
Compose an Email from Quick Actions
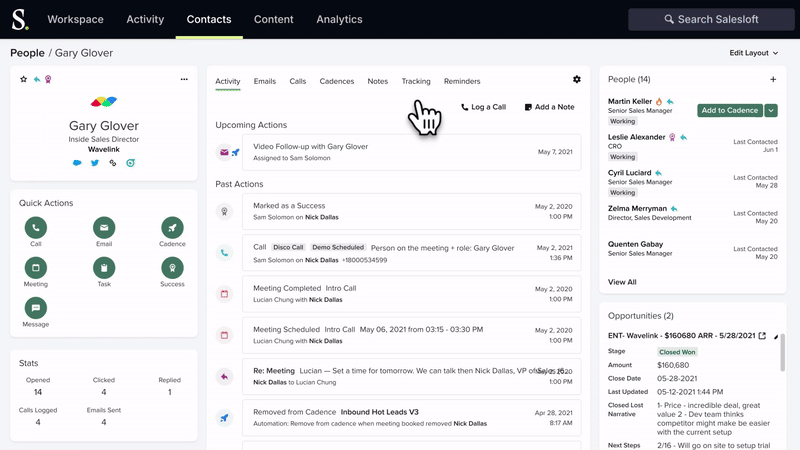(x=104, y=228)
